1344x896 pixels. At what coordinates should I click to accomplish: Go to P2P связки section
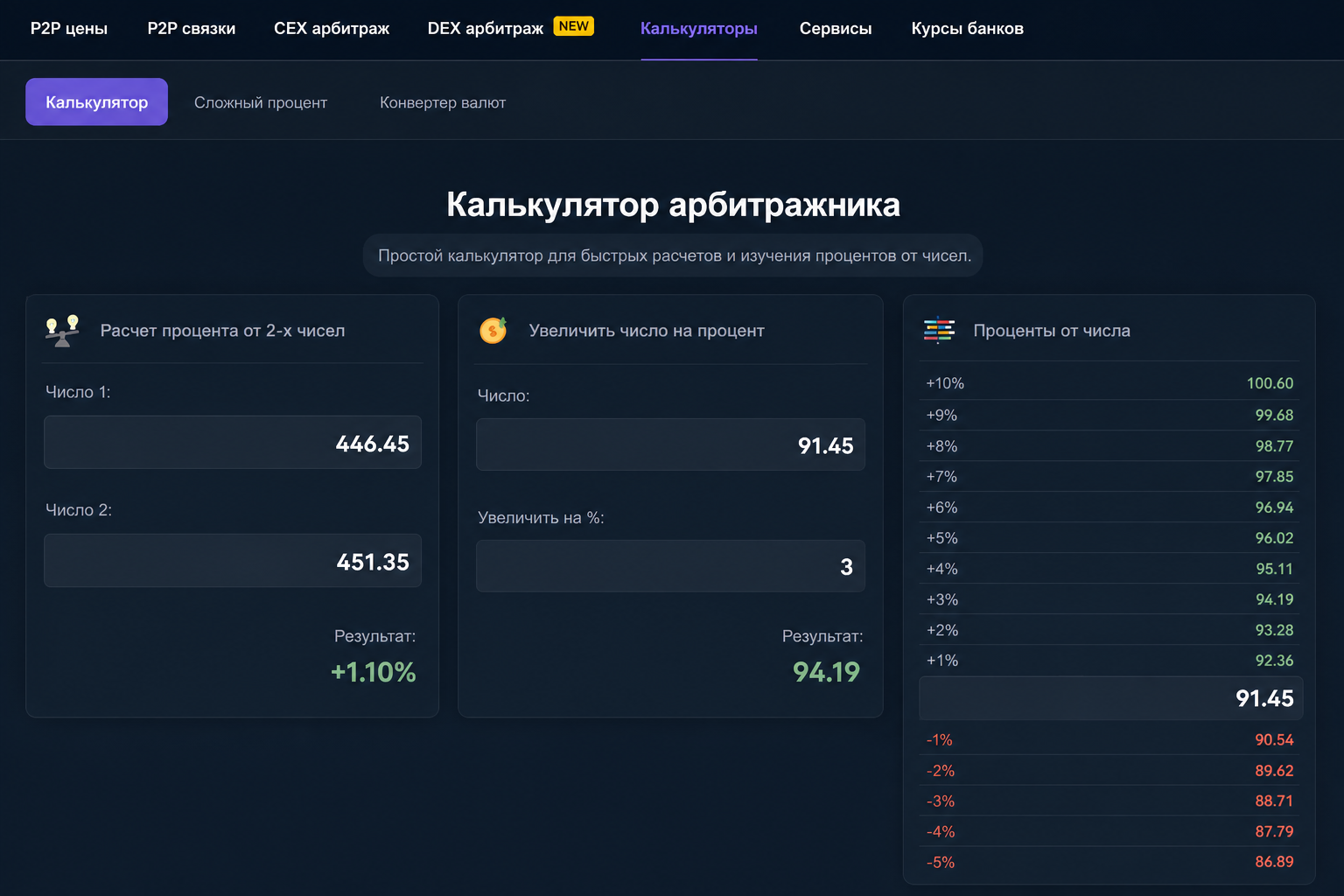pos(192,28)
